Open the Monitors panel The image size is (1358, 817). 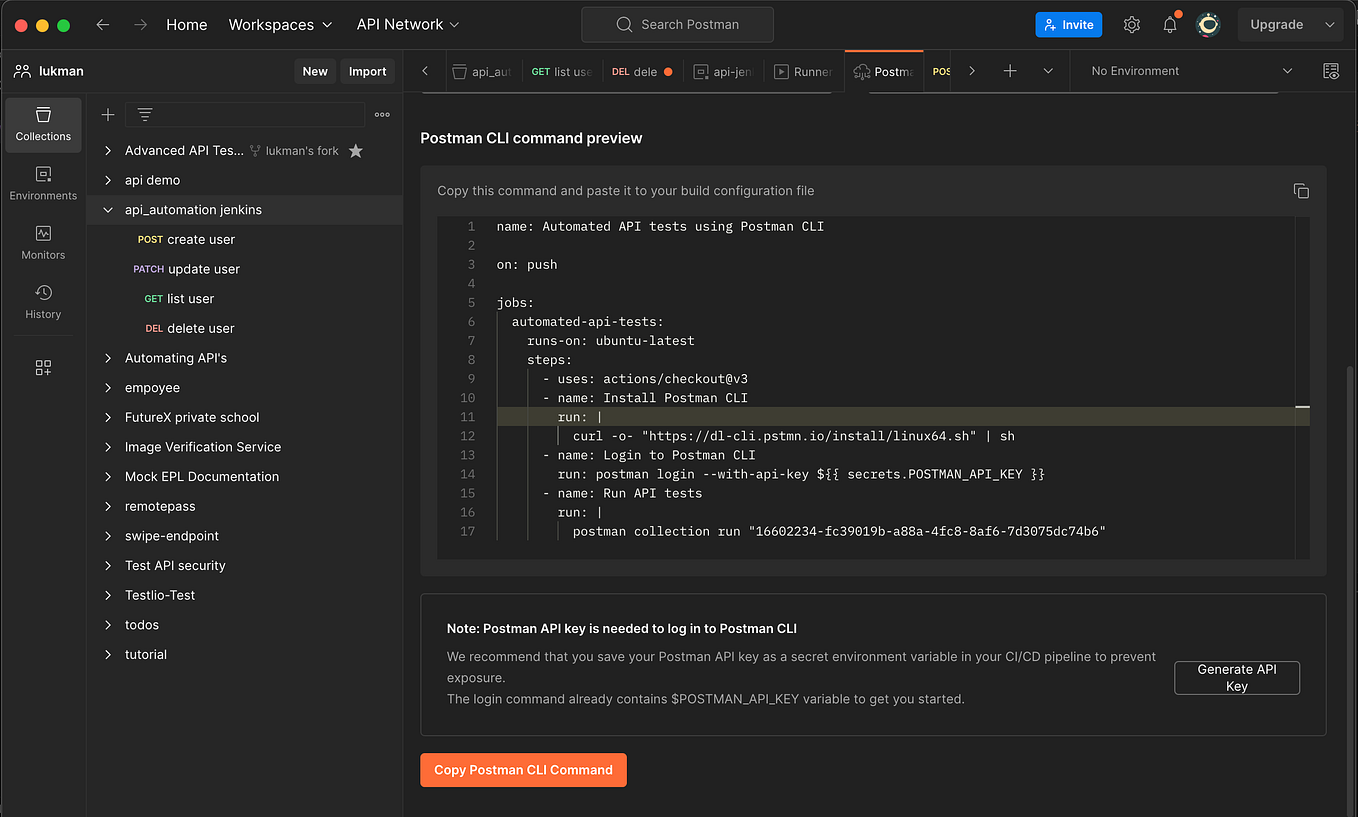(42, 243)
